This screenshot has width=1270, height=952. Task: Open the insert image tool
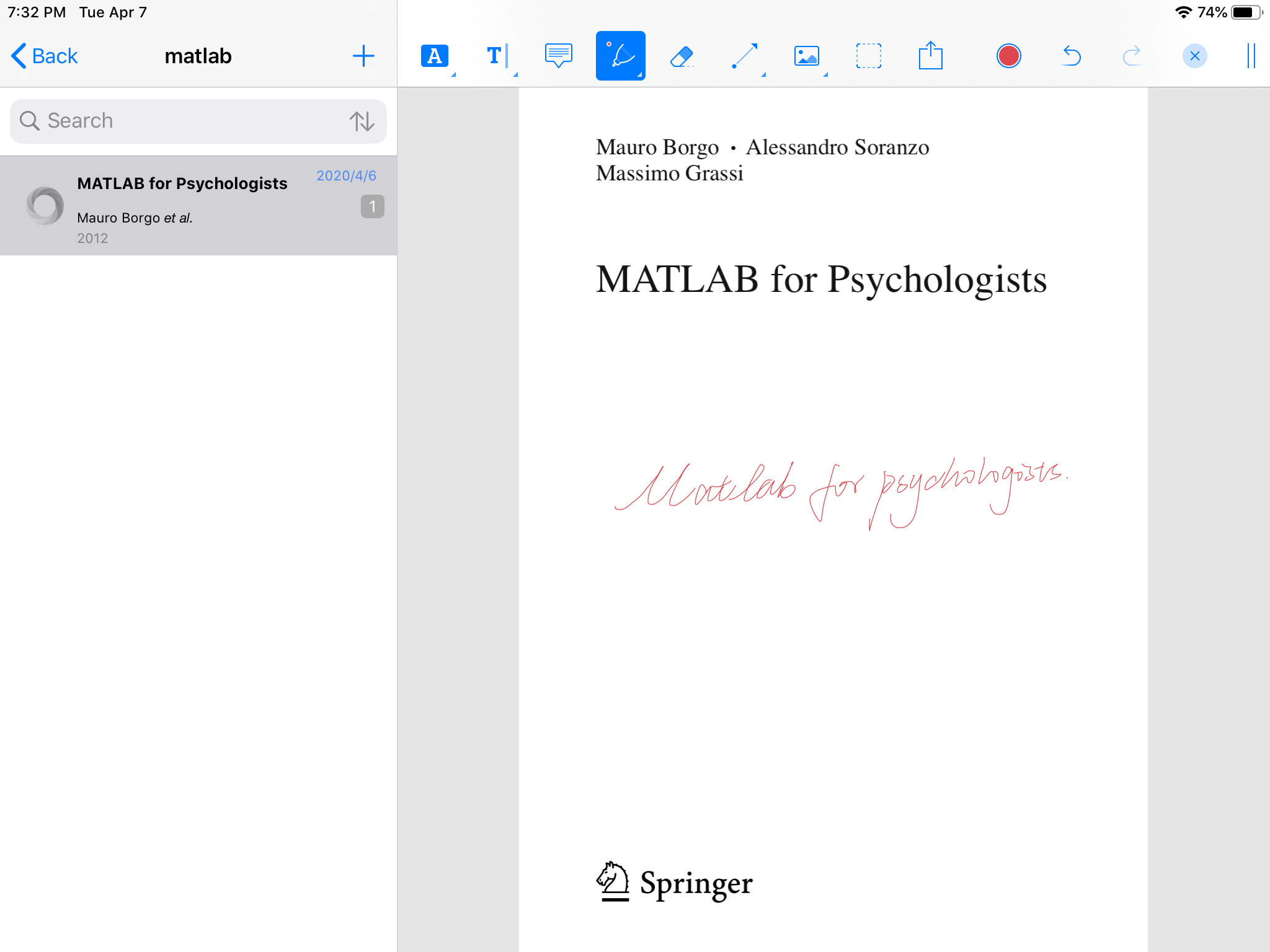[806, 56]
